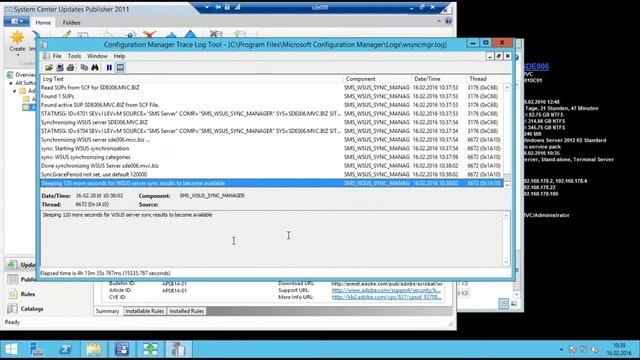Screen dimensions: 640x360
Task: Click the Open on Server icon in Trace Log toolbar
Action: tap(60, 68)
